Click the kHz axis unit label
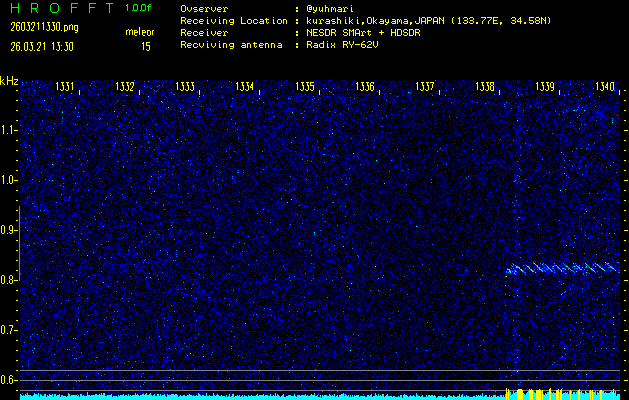 [9, 81]
